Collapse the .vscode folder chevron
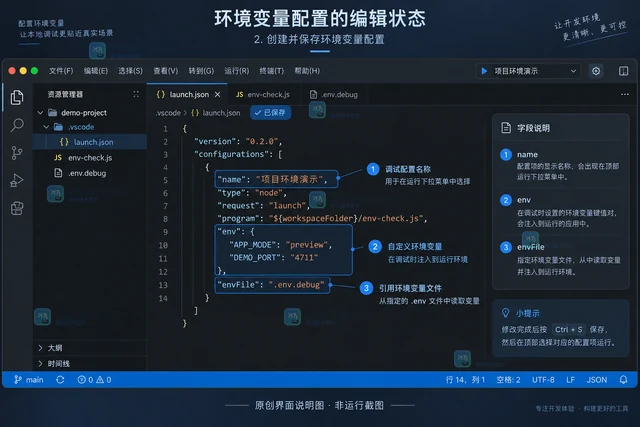640x427 pixels. pos(46,127)
